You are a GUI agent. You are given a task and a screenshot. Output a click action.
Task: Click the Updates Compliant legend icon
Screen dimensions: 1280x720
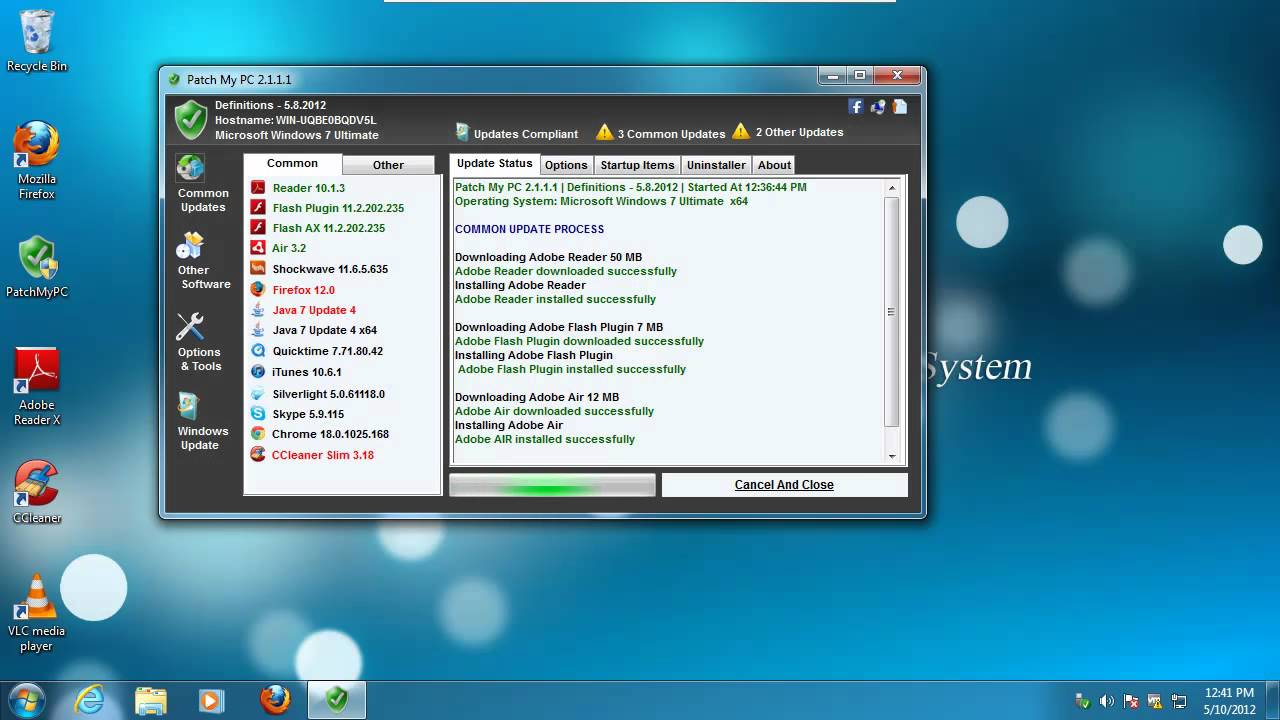click(462, 132)
